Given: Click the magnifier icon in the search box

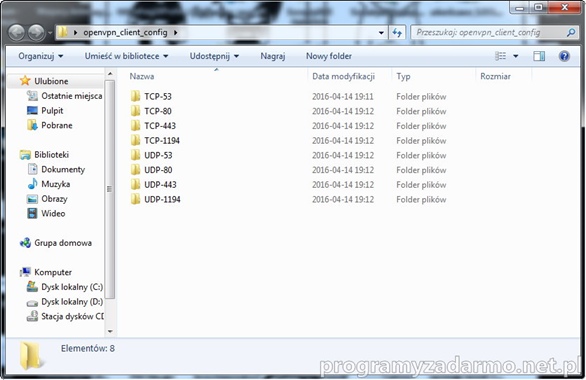Looking at the screenshot, I should [571, 33].
